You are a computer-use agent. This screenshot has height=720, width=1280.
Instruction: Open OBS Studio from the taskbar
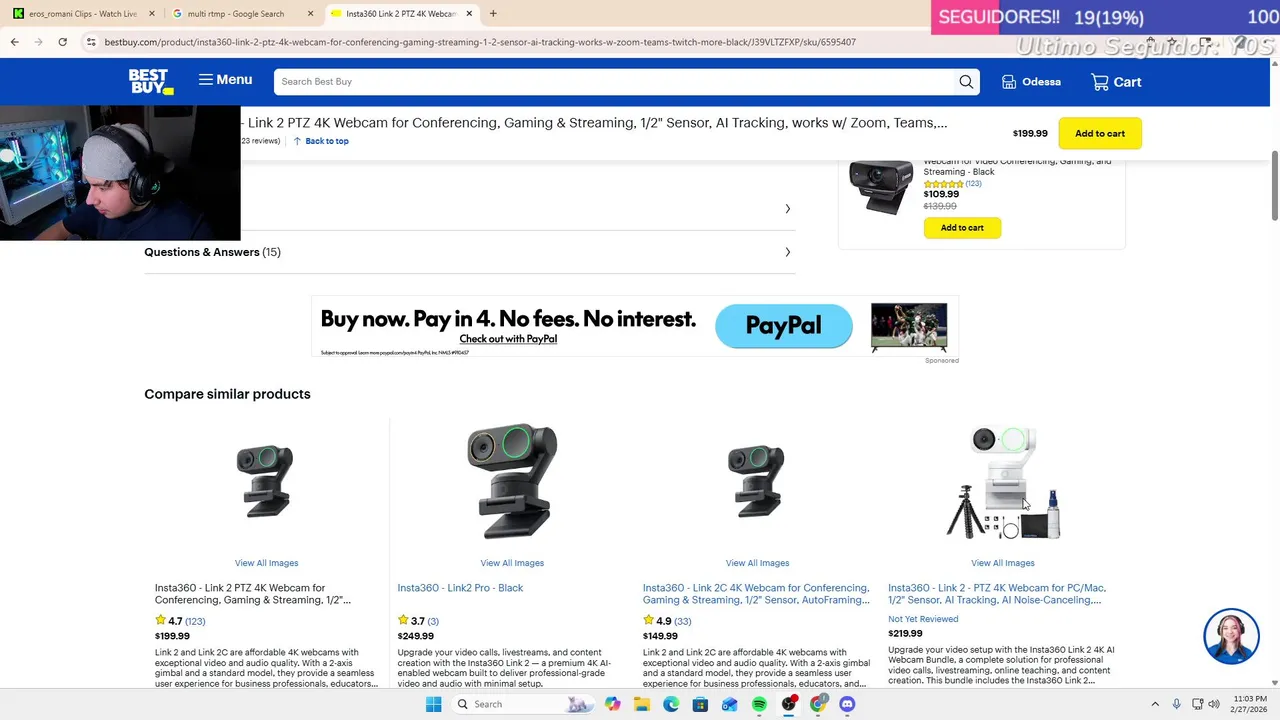point(789,704)
